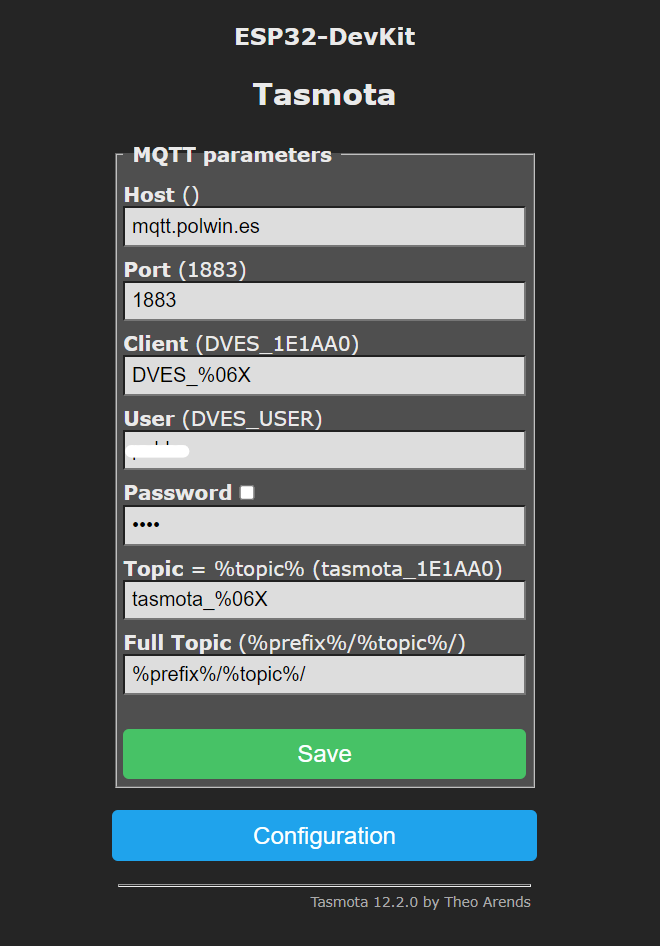Click the Password entry field

(324, 525)
